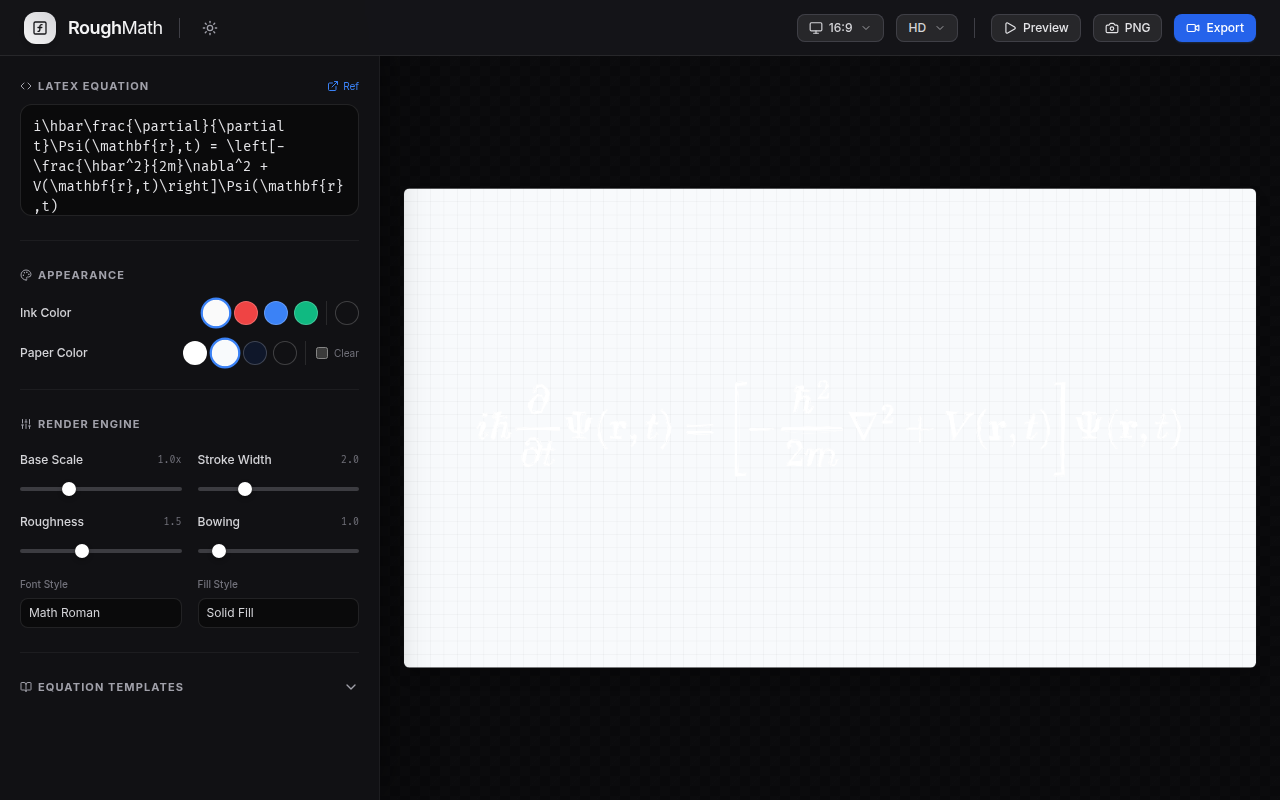Toggle light theme with sun icon
Viewport: 1280px width, 800px height.
pyautogui.click(x=210, y=28)
